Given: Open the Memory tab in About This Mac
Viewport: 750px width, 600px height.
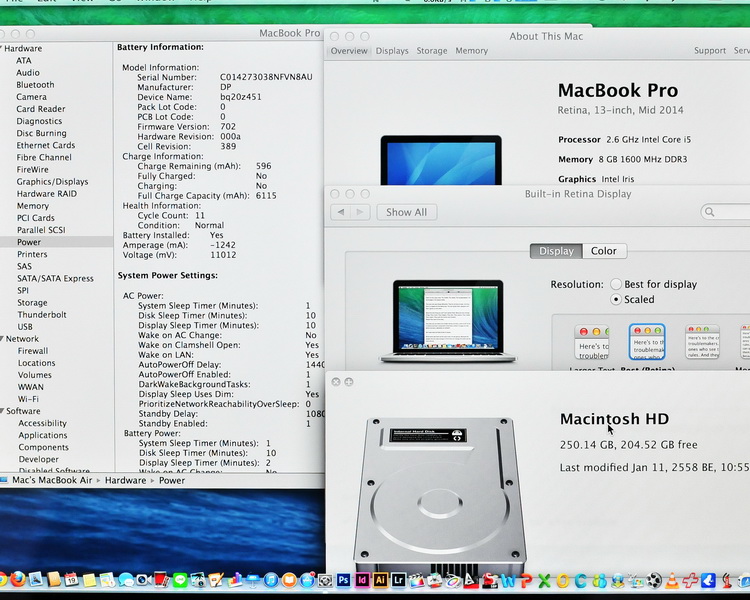Looking at the screenshot, I should [x=472, y=51].
